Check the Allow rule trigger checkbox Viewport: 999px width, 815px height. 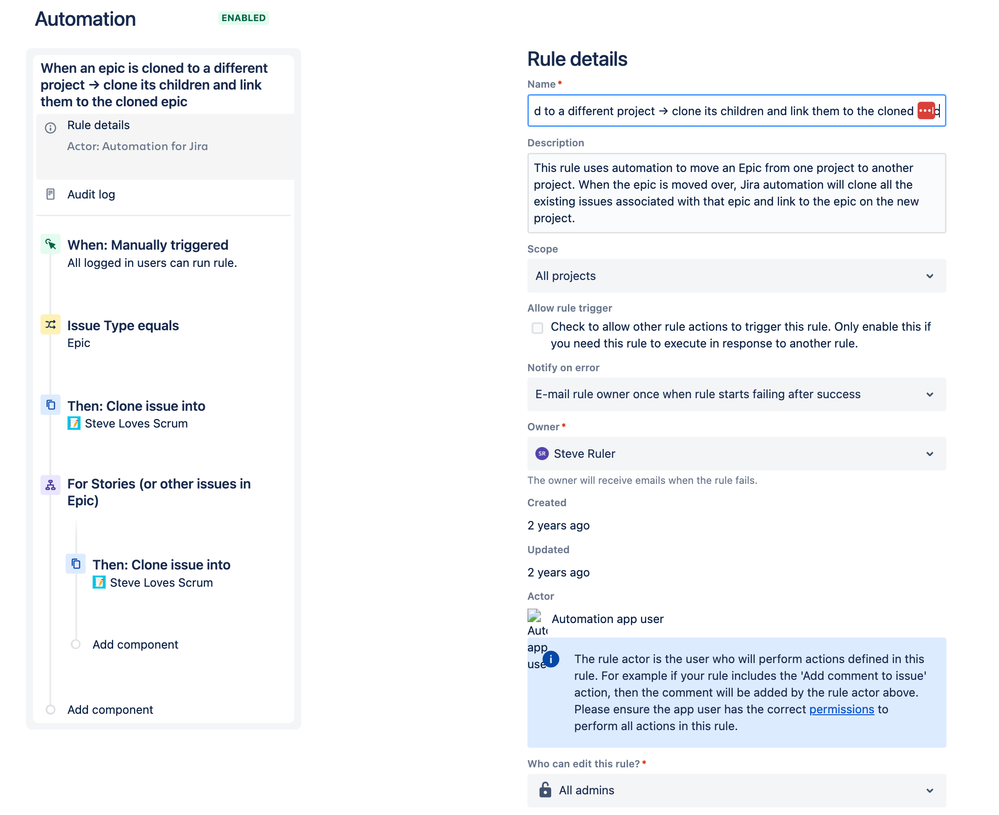pyautogui.click(x=538, y=328)
